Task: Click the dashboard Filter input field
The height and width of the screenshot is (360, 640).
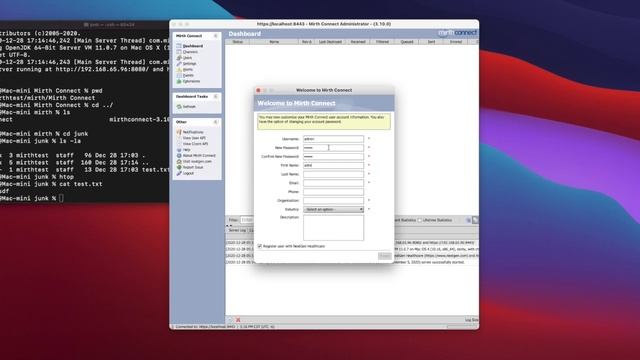Action: pos(247,220)
